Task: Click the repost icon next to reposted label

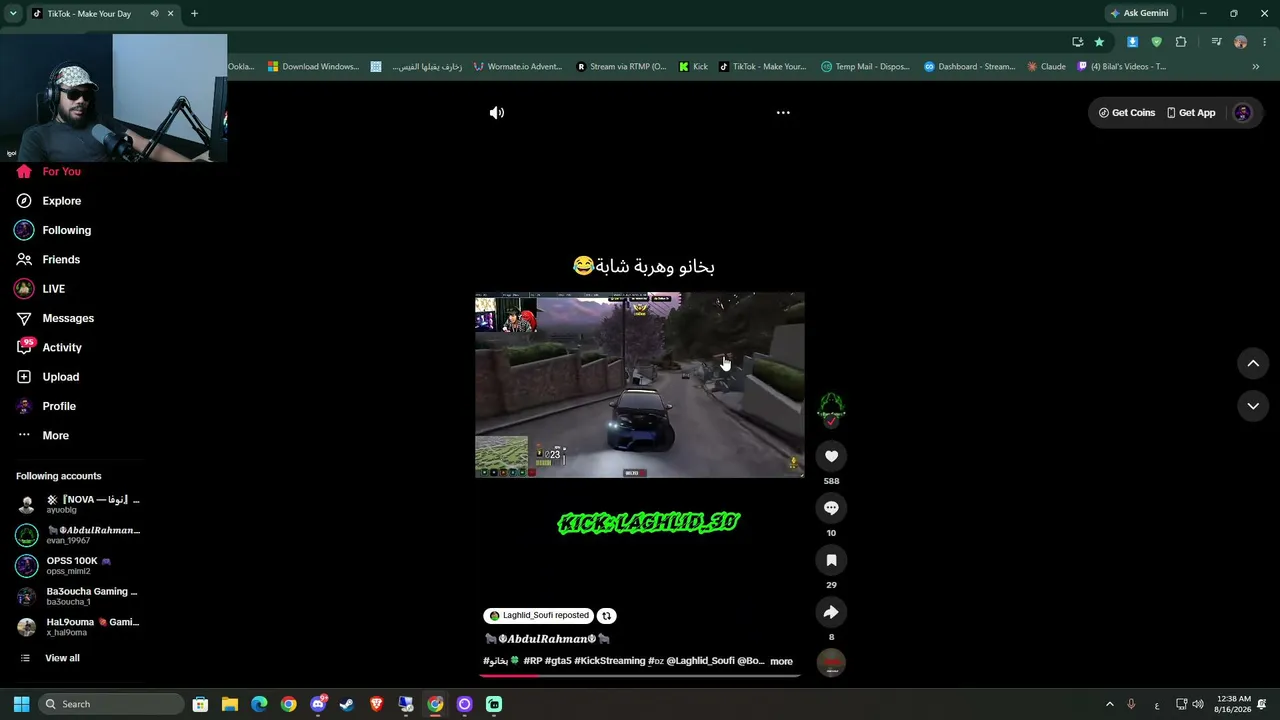Action: click(606, 616)
